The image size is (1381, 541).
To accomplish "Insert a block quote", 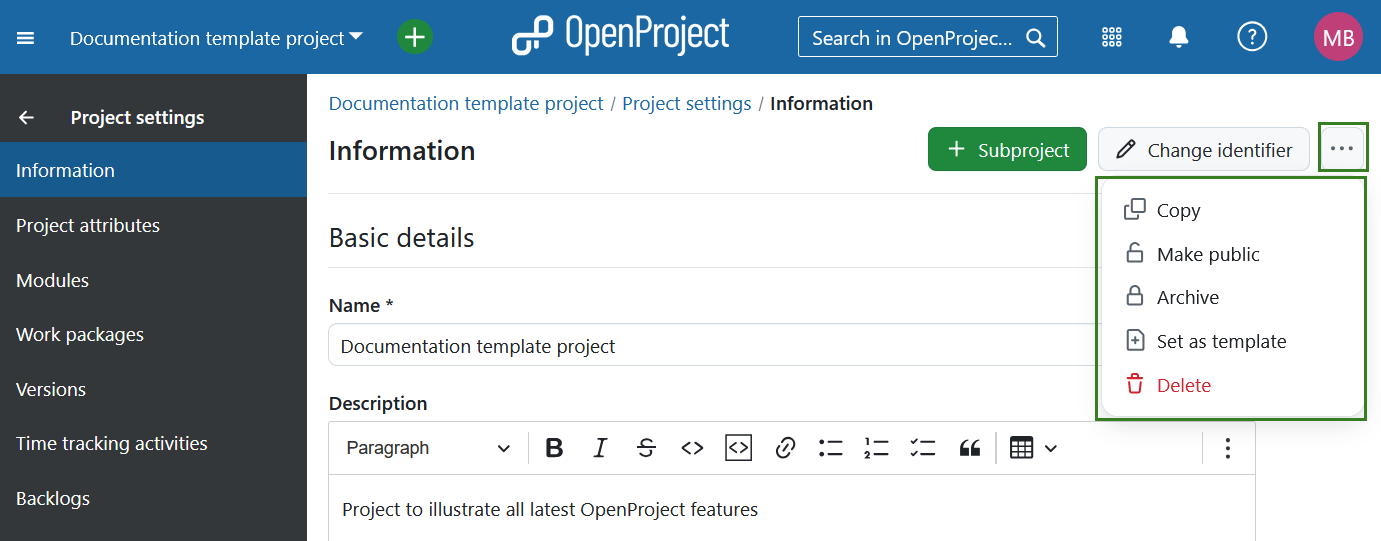I will pyautogui.click(x=969, y=448).
